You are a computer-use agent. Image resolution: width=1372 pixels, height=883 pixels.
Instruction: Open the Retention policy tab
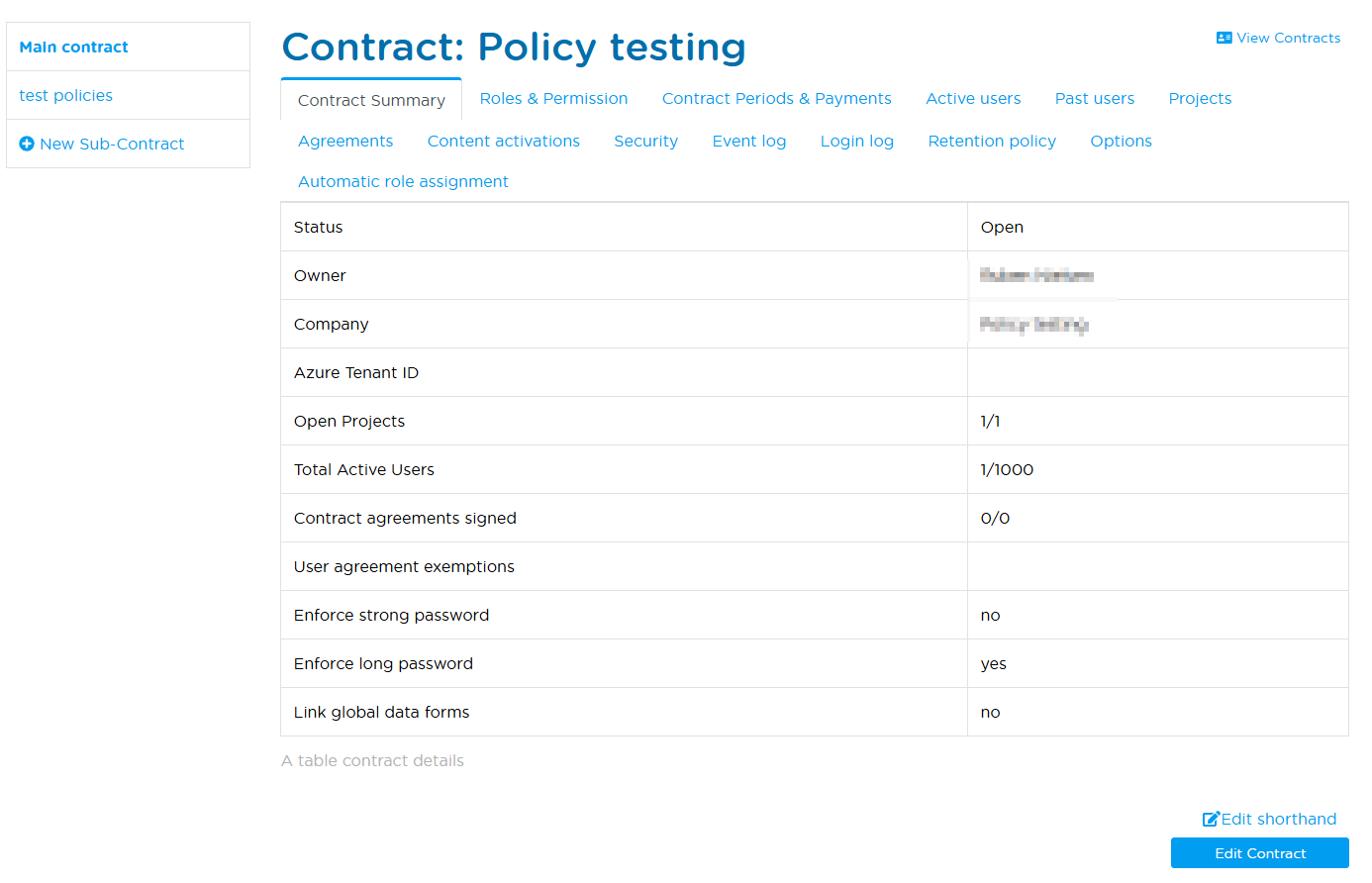tap(992, 141)
